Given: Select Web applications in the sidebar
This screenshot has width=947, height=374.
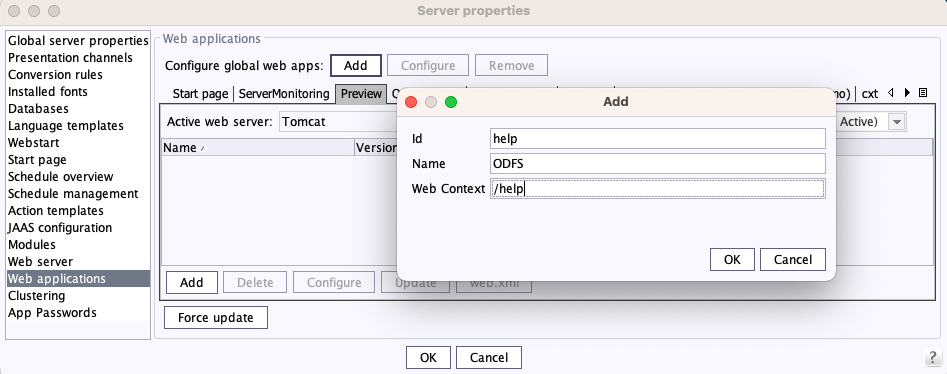Looking at the screenshot, I should [x=78, y=279].
